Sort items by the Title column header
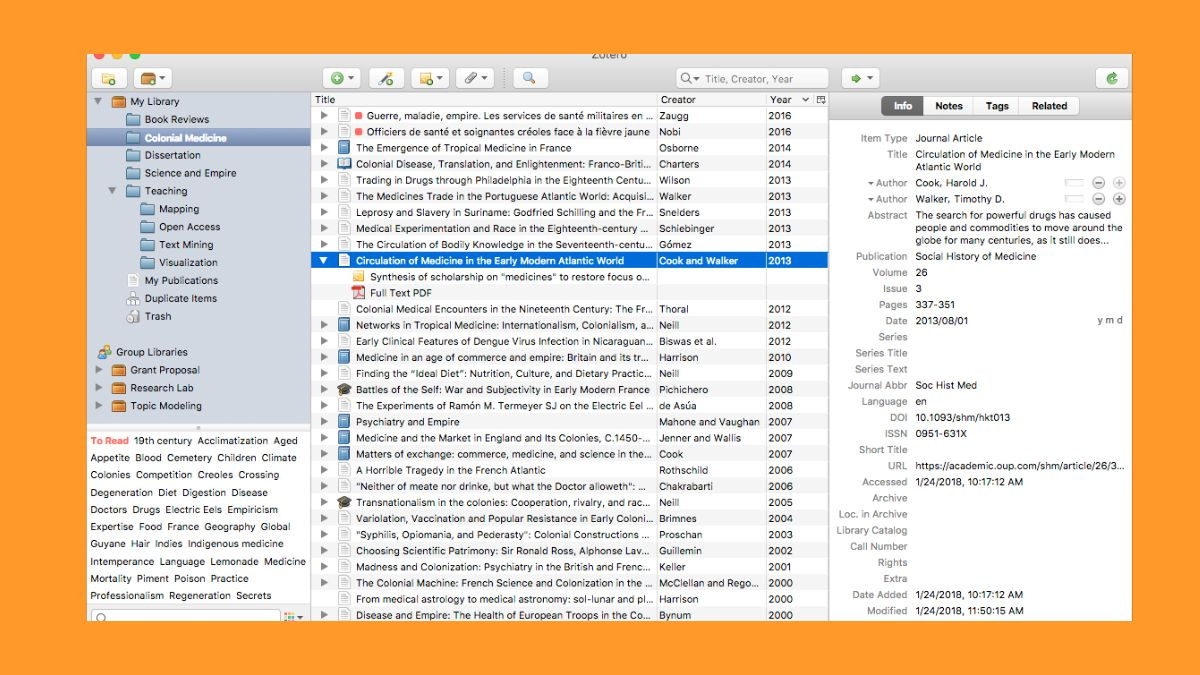 (484, 100)
